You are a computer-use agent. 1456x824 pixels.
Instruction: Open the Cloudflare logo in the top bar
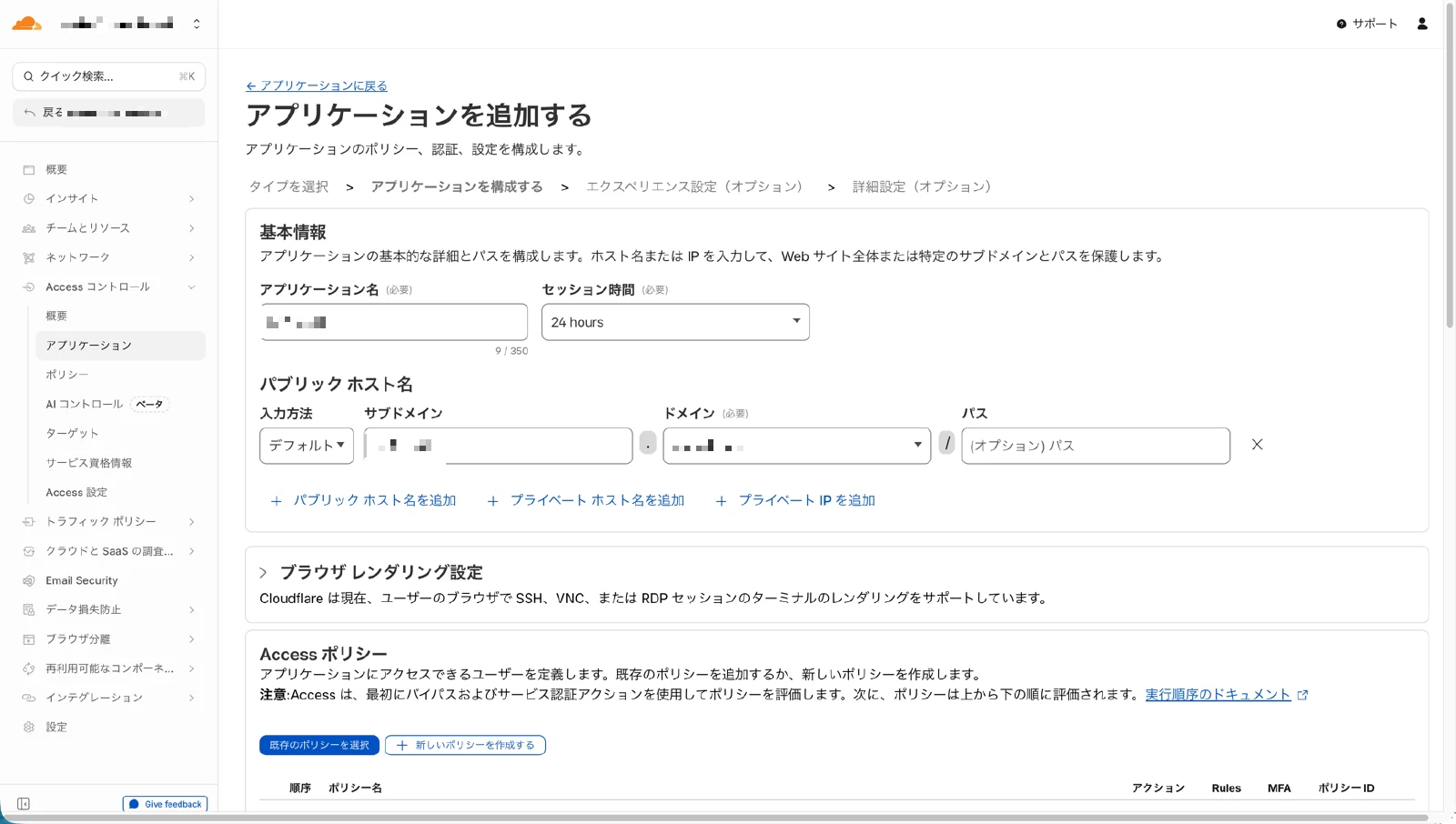tap(26, 23)
